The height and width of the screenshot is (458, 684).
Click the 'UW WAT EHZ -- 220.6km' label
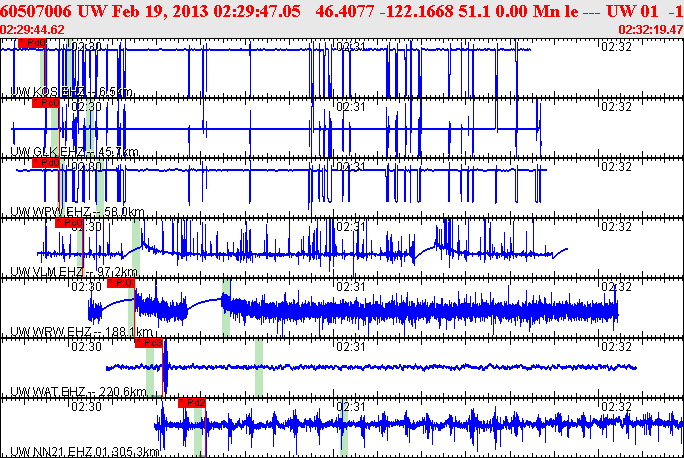79,392
